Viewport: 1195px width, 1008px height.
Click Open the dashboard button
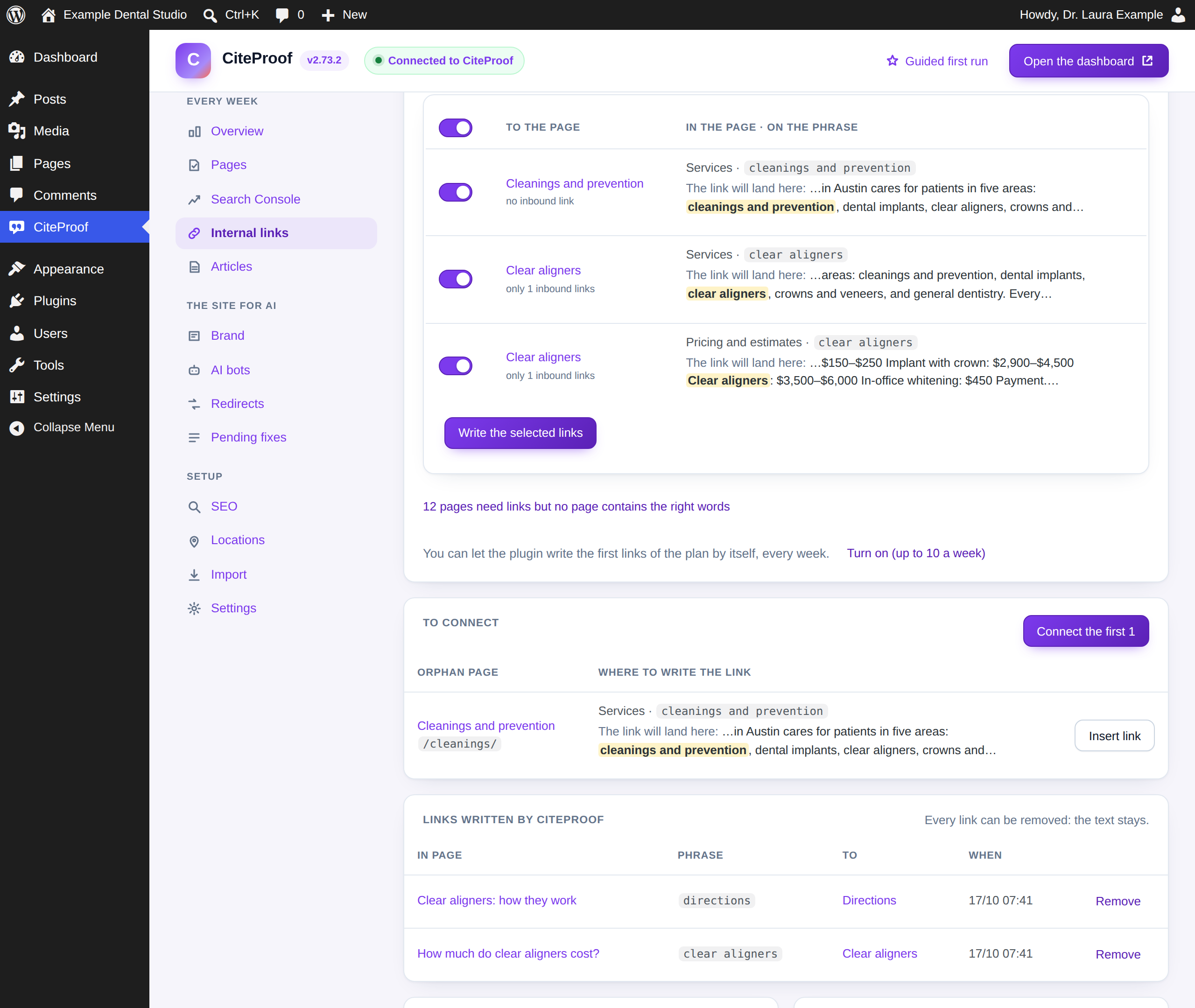(x=1088, y=61)
